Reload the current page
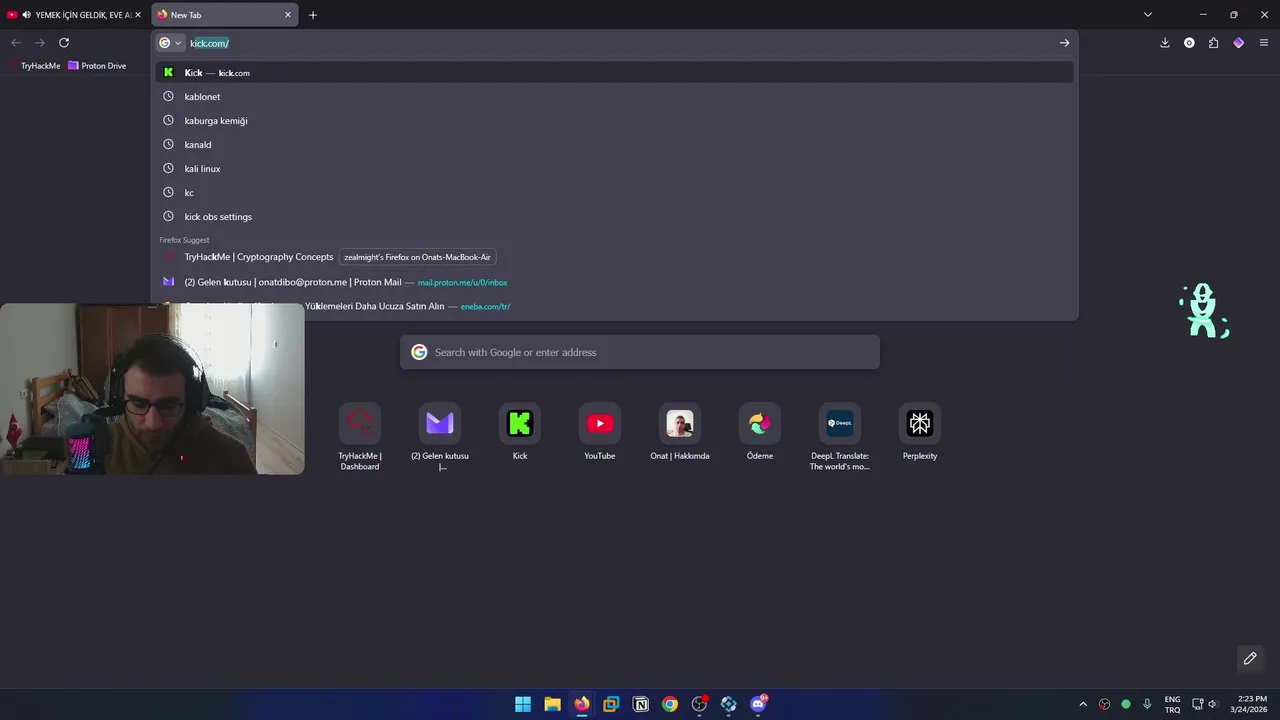The width and height of the screenshot is (1280, 720). pos(64,43)
